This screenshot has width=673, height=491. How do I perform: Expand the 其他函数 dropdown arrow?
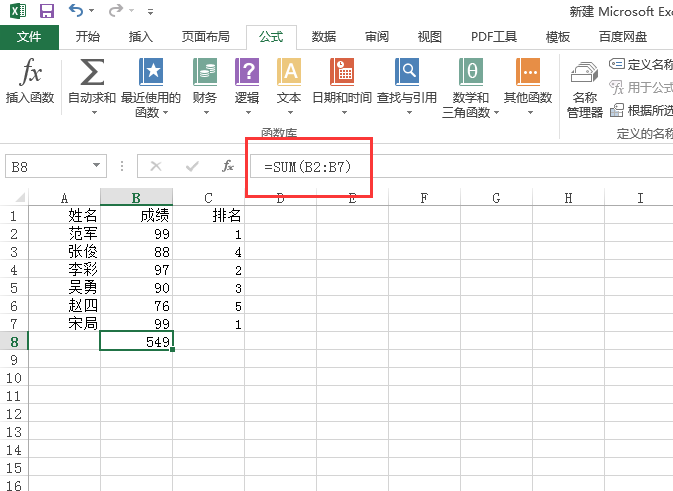tap(531, 112)
